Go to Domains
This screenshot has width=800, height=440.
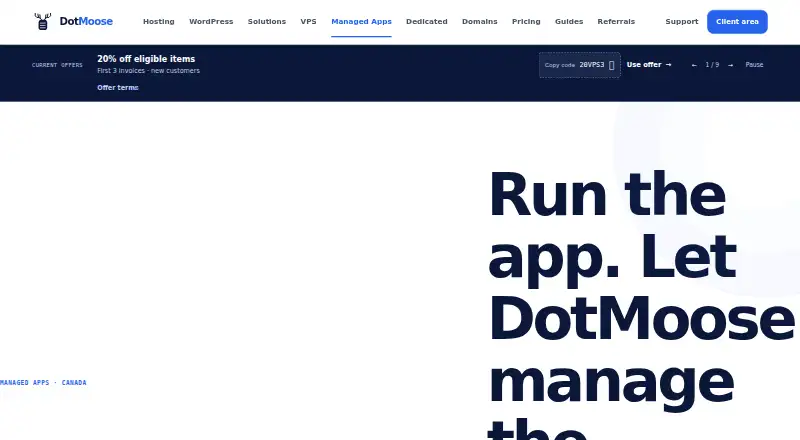point(480,21)
